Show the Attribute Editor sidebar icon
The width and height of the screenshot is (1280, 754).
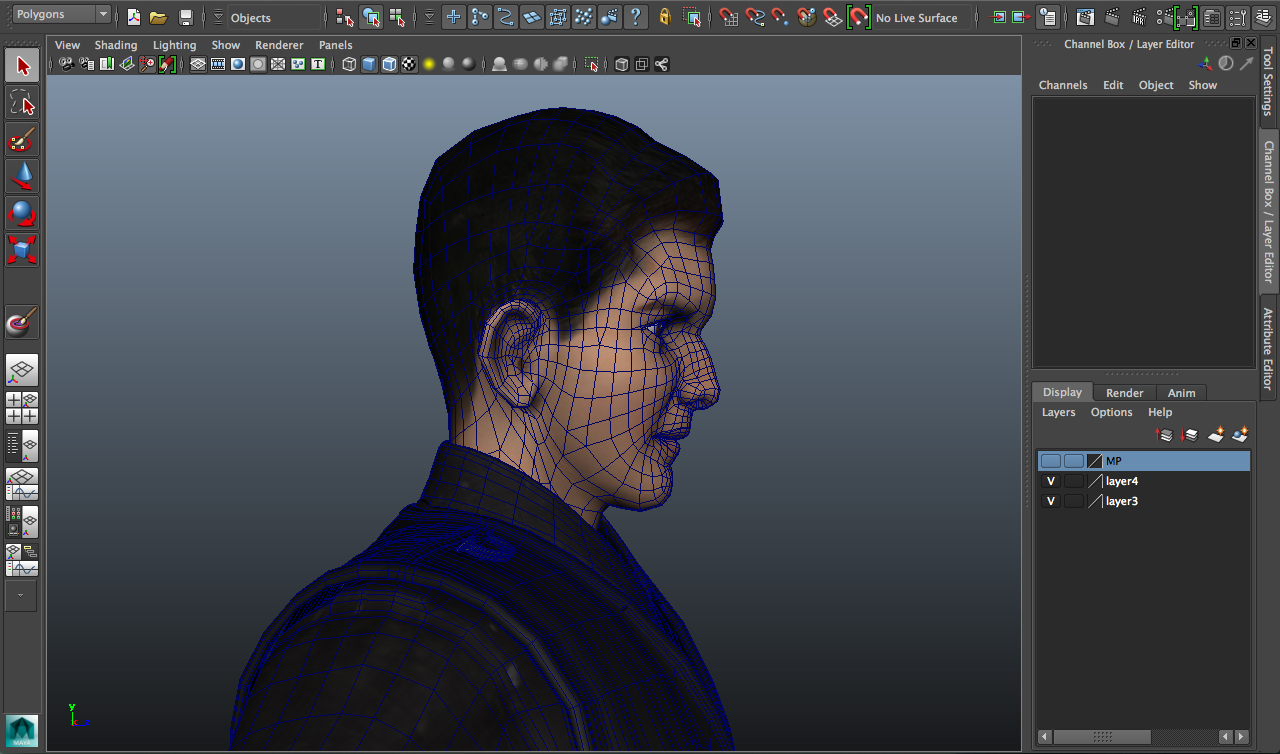coord(1212,17)
